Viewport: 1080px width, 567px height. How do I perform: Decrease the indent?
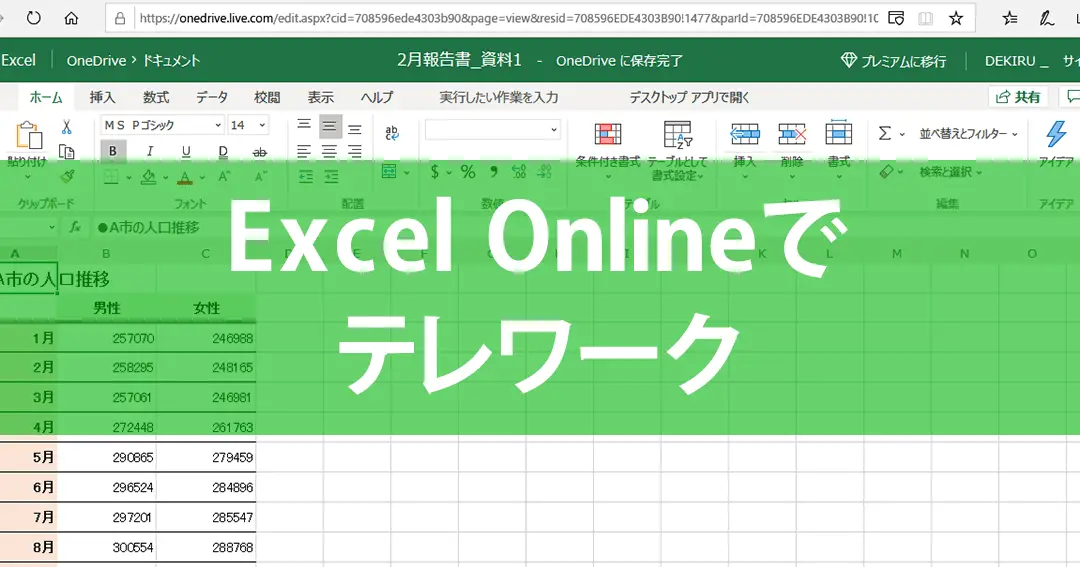(307, 177)
